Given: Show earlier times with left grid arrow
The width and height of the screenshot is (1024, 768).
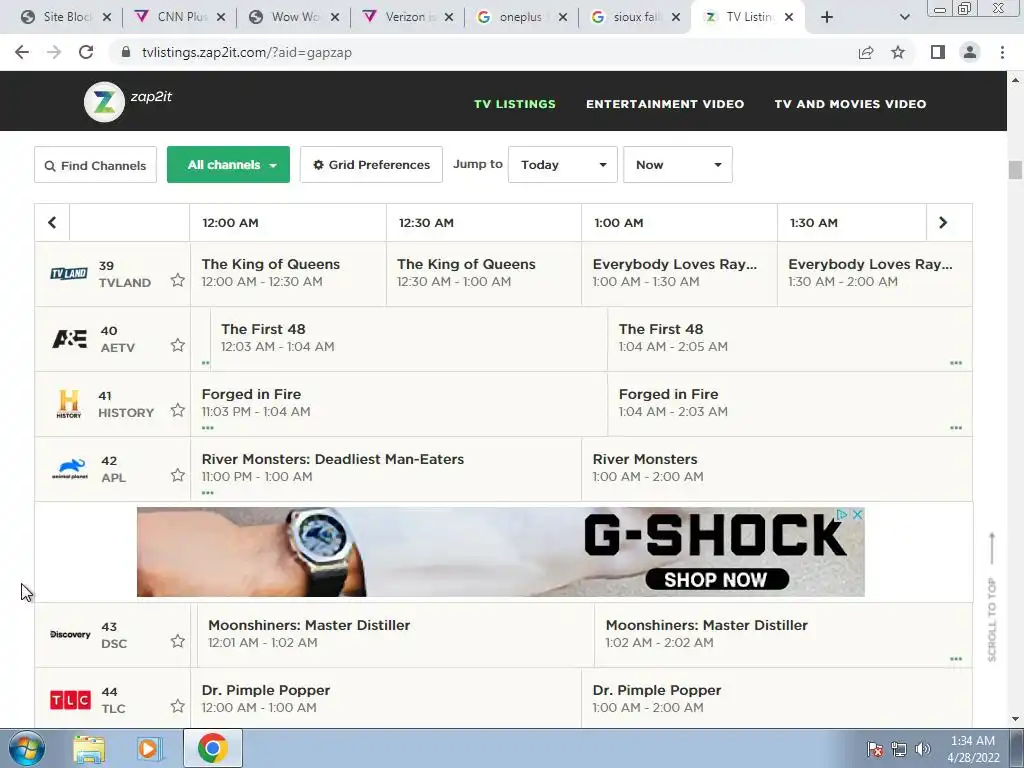Looking at the screenshot, I should (52, 223).
